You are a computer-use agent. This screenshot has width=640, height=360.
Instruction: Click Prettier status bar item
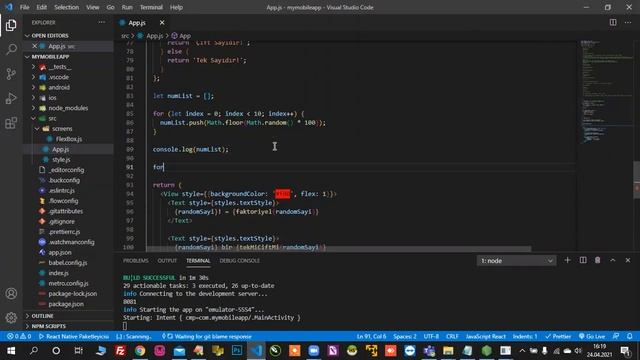(x=558, y=336)
